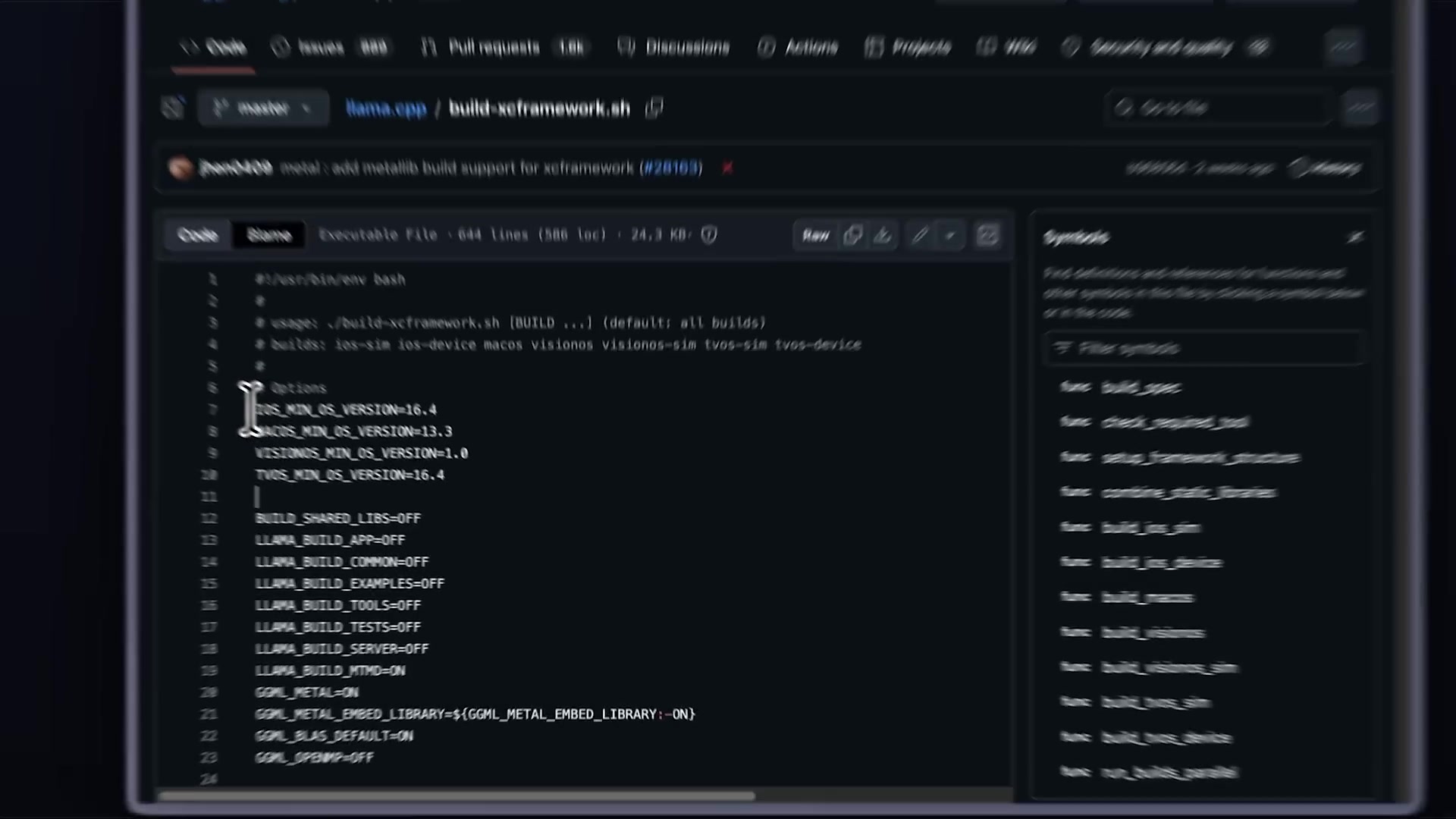Open the pull request number link in commit

(x=671, y=168)
